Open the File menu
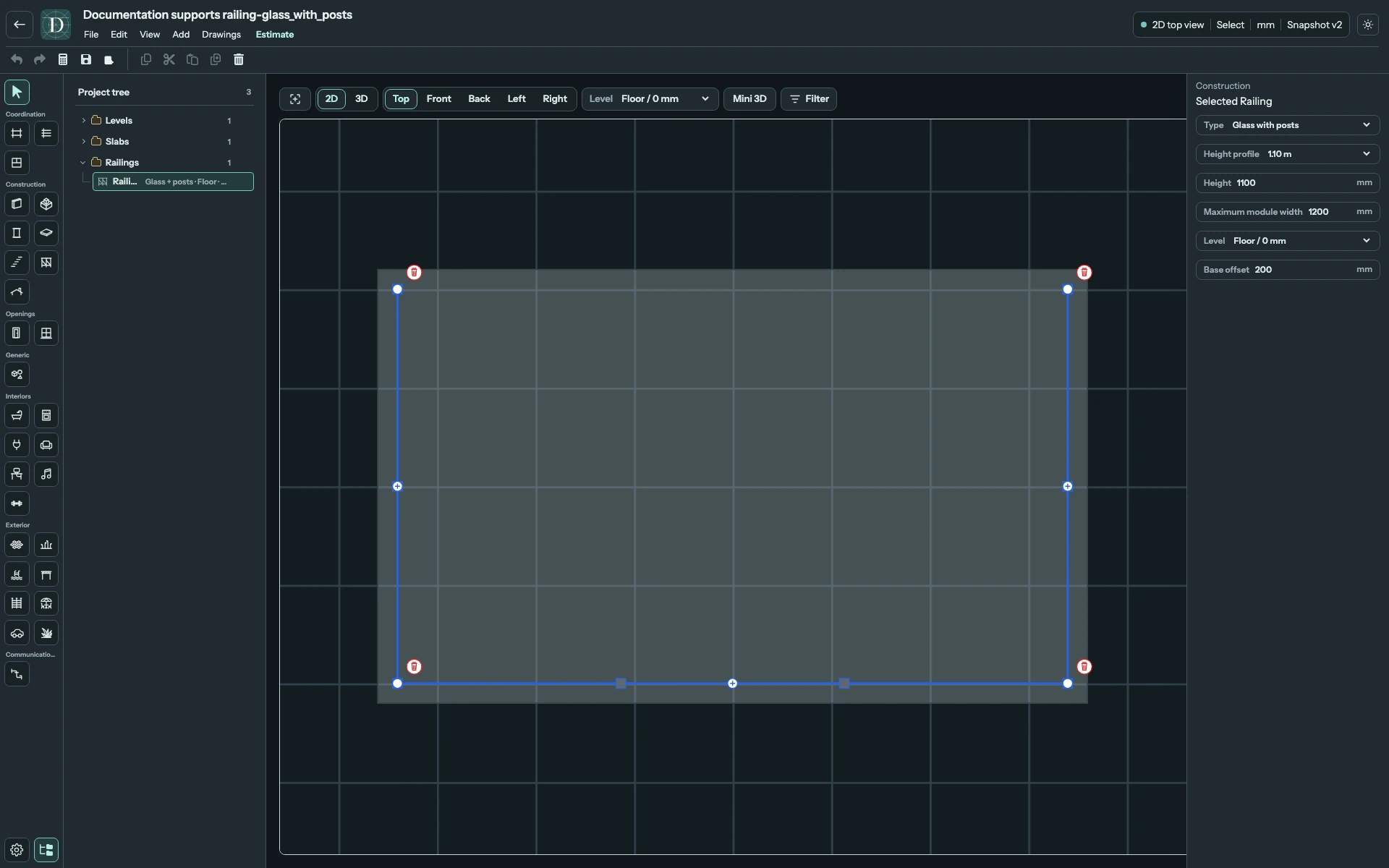Viewport: 1389px width, 868px height. (x=91, y=35)
